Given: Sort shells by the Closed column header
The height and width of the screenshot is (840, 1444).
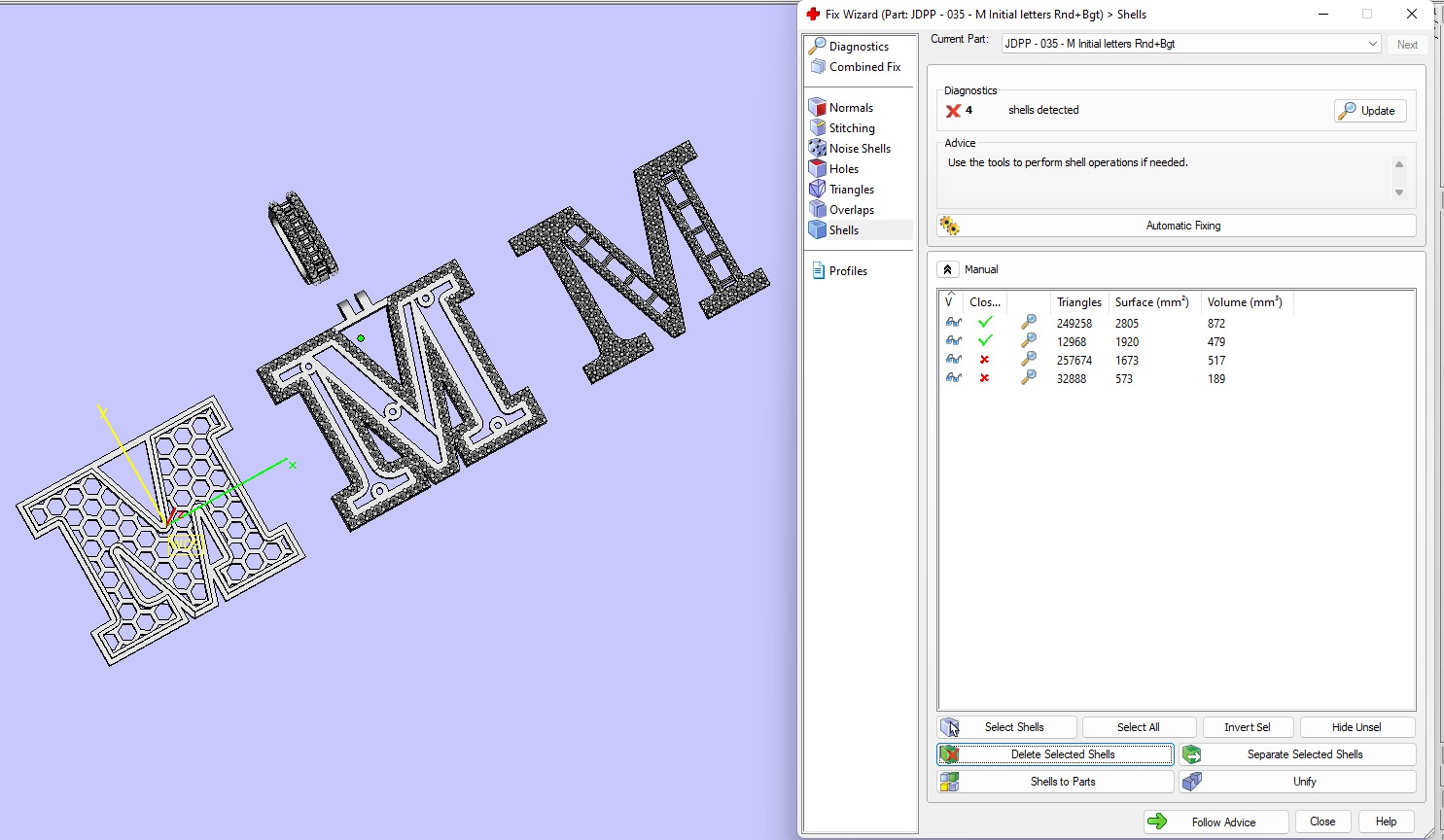Looking at the screenshot, I should pyautogui.click(x=985, y=302).
